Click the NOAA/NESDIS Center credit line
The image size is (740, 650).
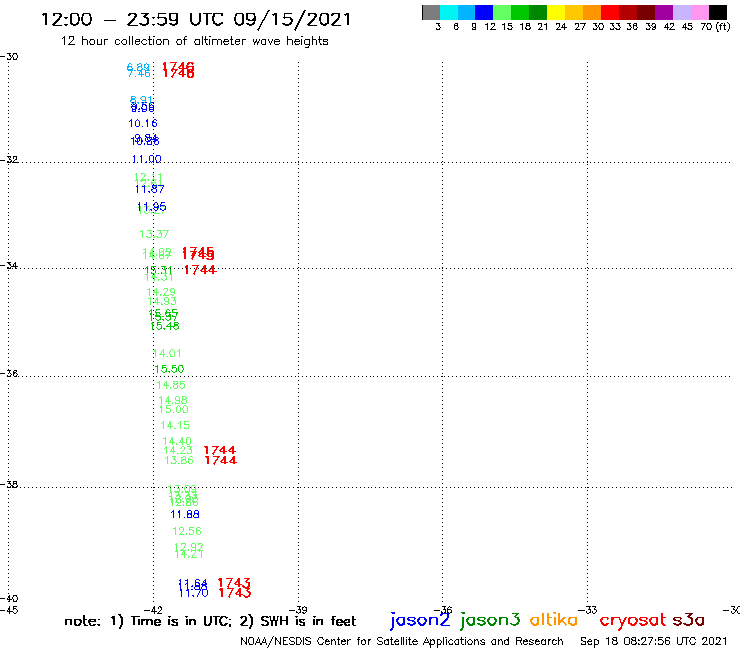click(x=402, y=641)
